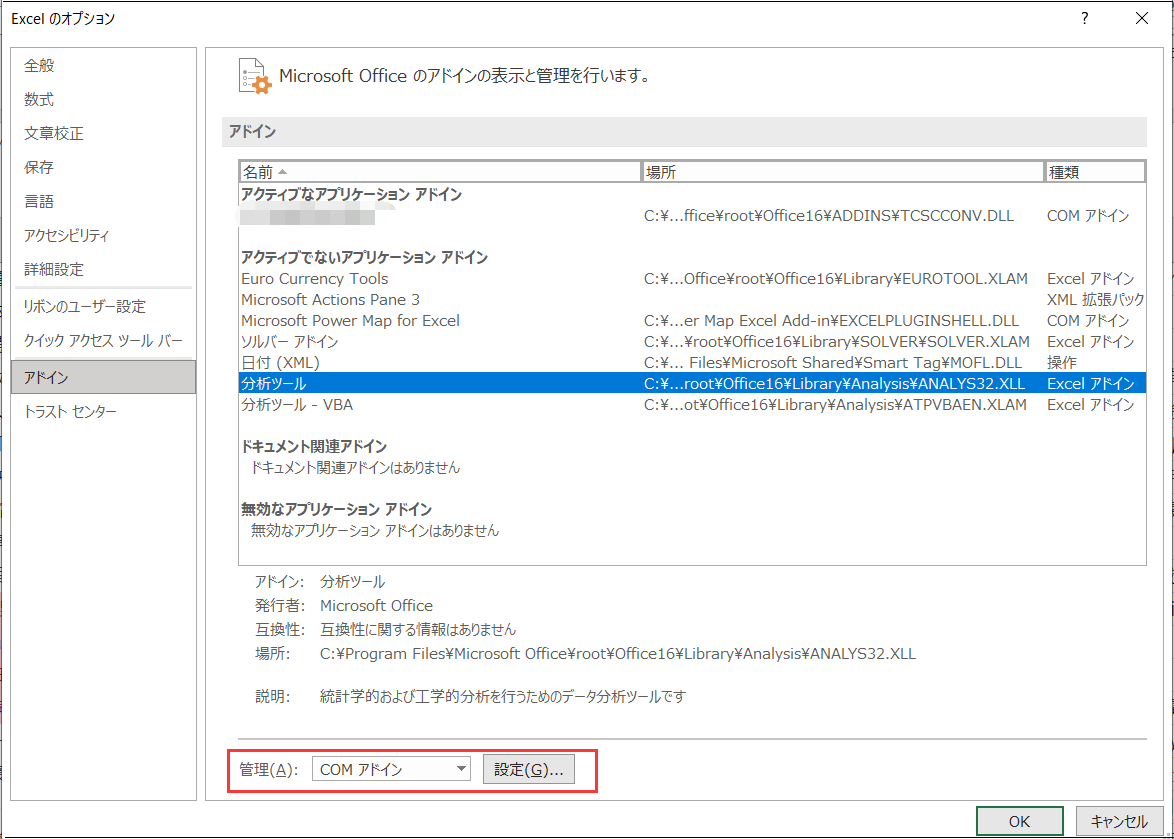Click the 場所 column header
The height and width of the screenshot is (839, 1174).
(x=842, y=172)
